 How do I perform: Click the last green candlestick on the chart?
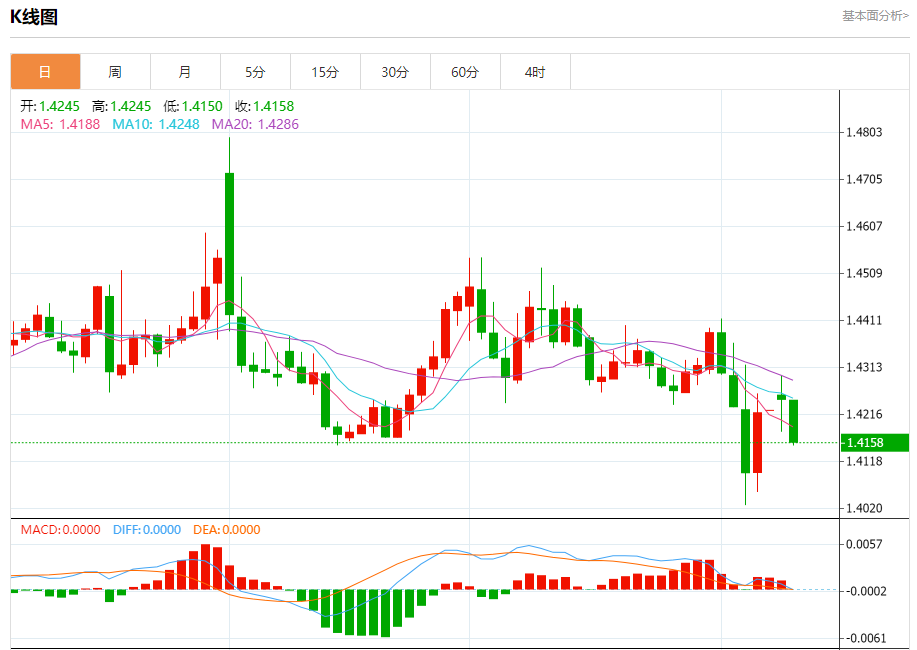[794, 421]
